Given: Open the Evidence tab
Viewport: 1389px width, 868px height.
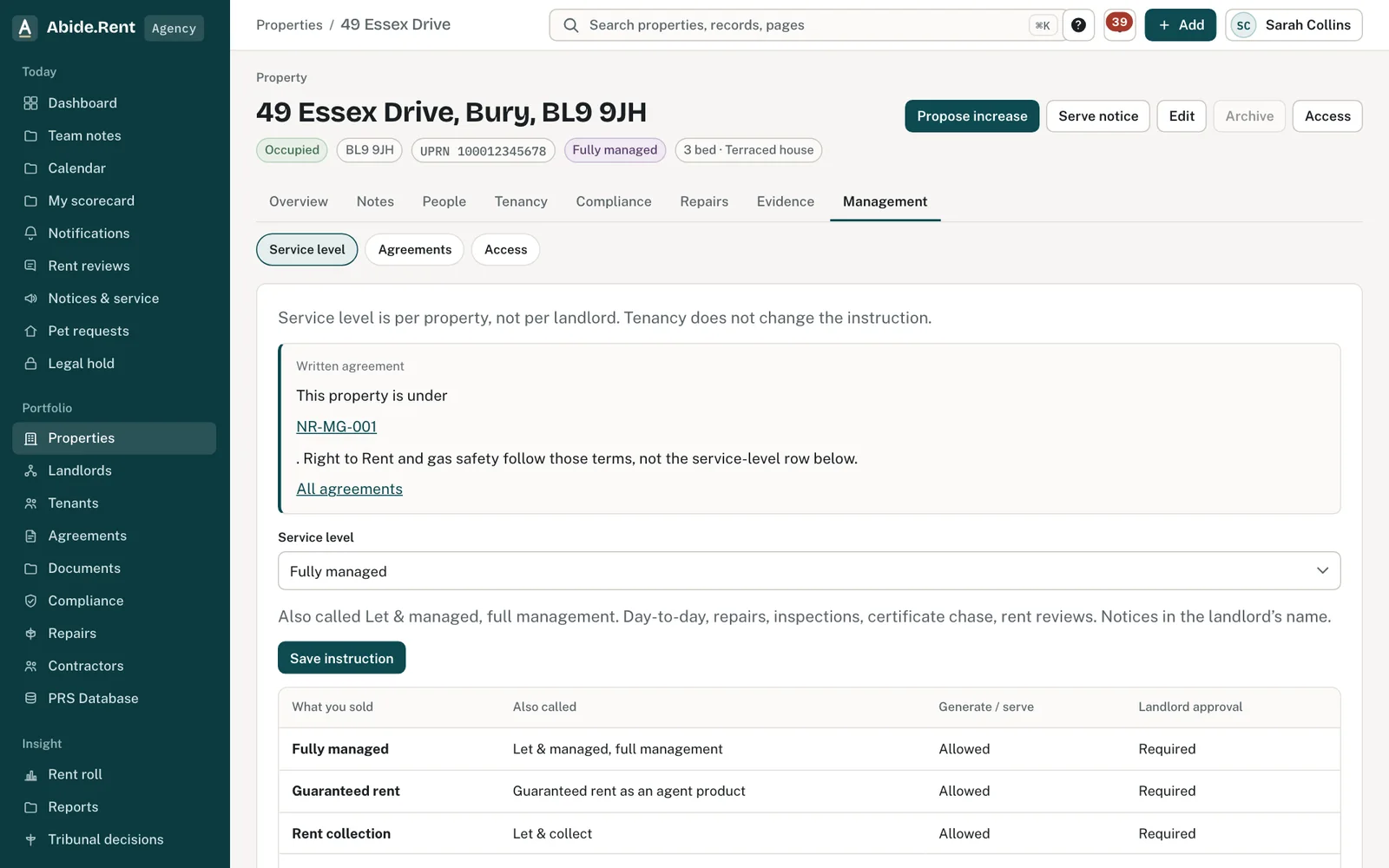Looking at the screenshot, I should (x=786, y=201).
